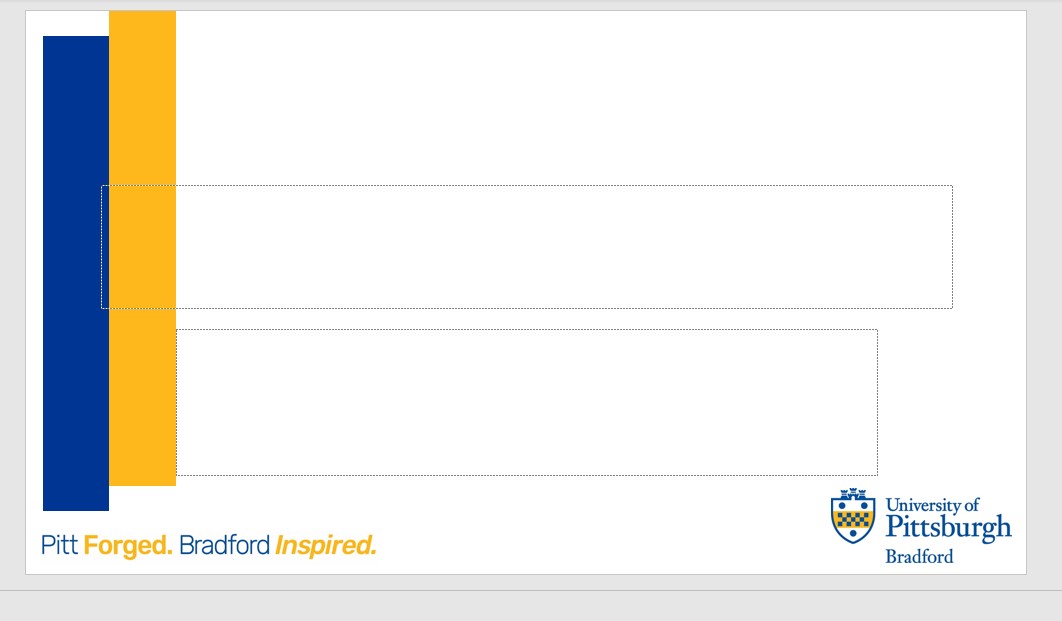
Task: Click the Pitt shield crest logo
Action: tap(853, 515)
